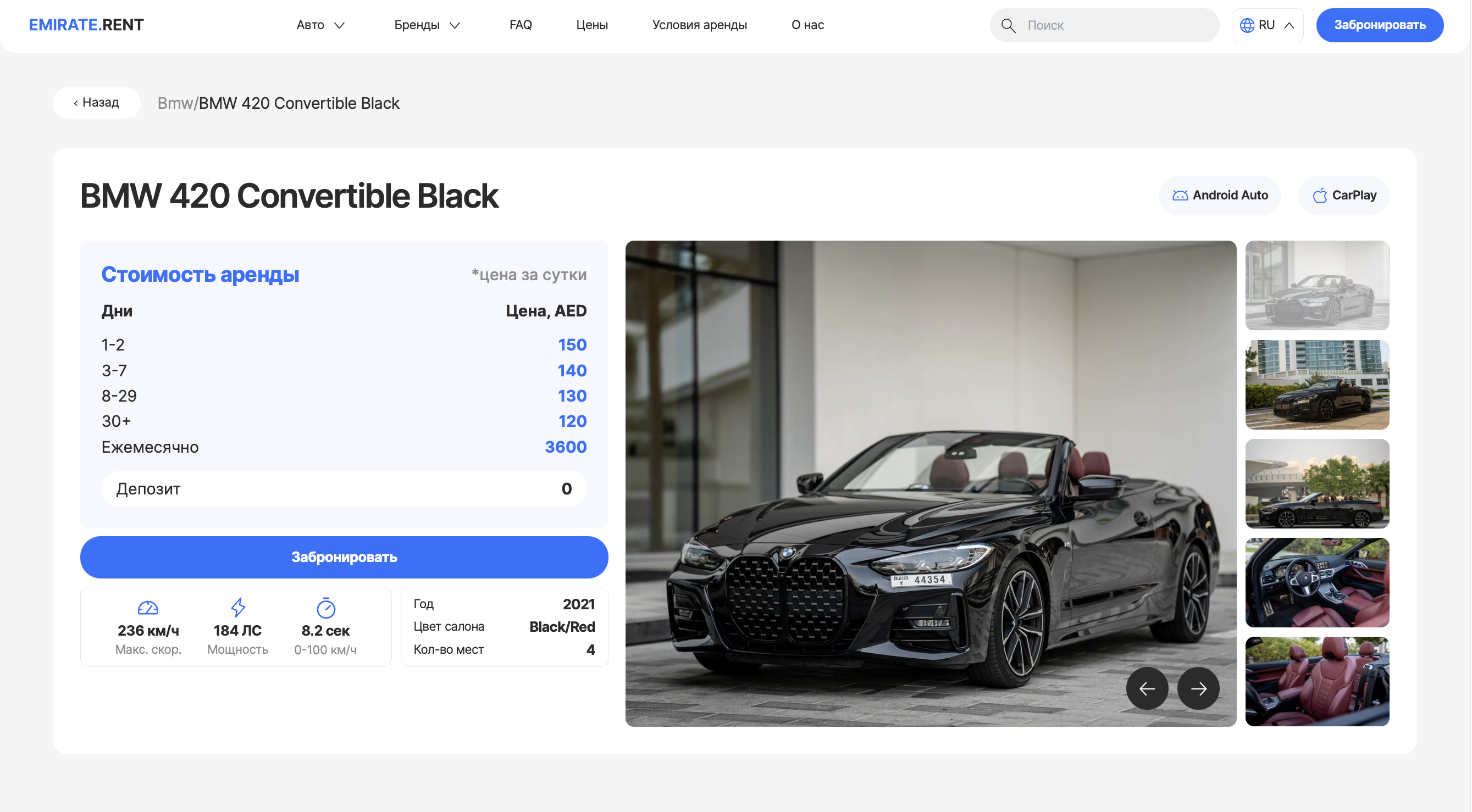Click the speedometer max speed icon

148,608
